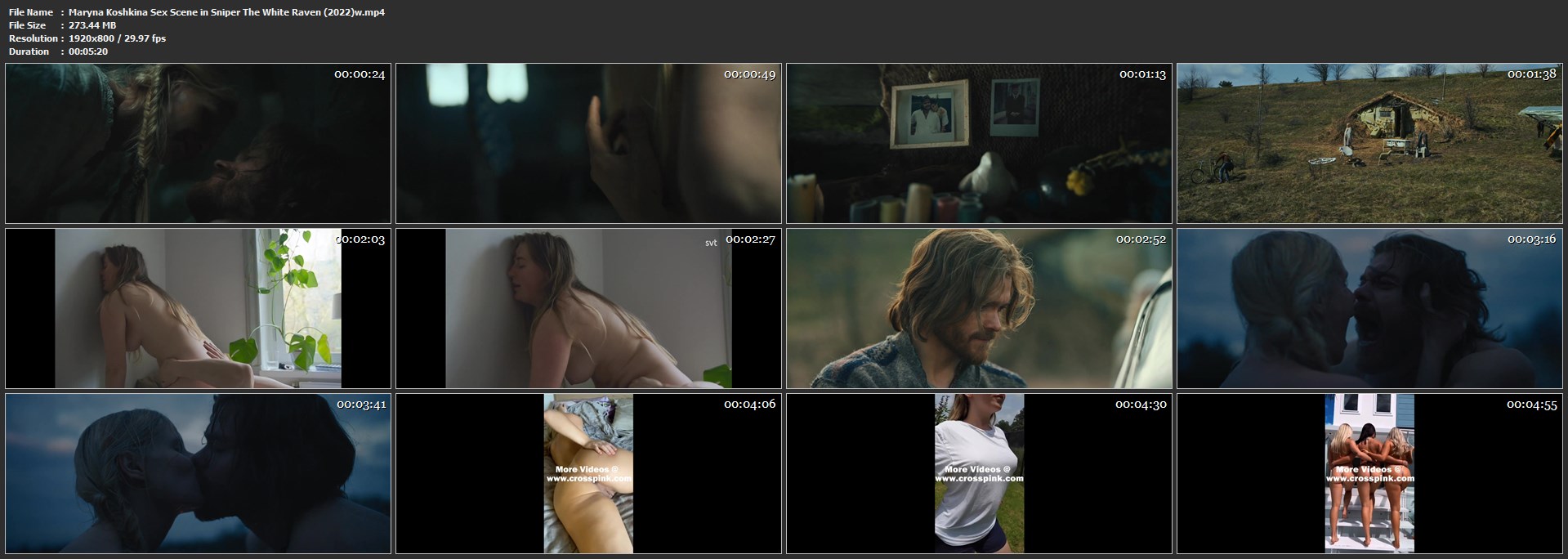Open the white t-shirt thumbnail at 00:04:30
The height and width of the screenshot is (559, 1568).
979,473
